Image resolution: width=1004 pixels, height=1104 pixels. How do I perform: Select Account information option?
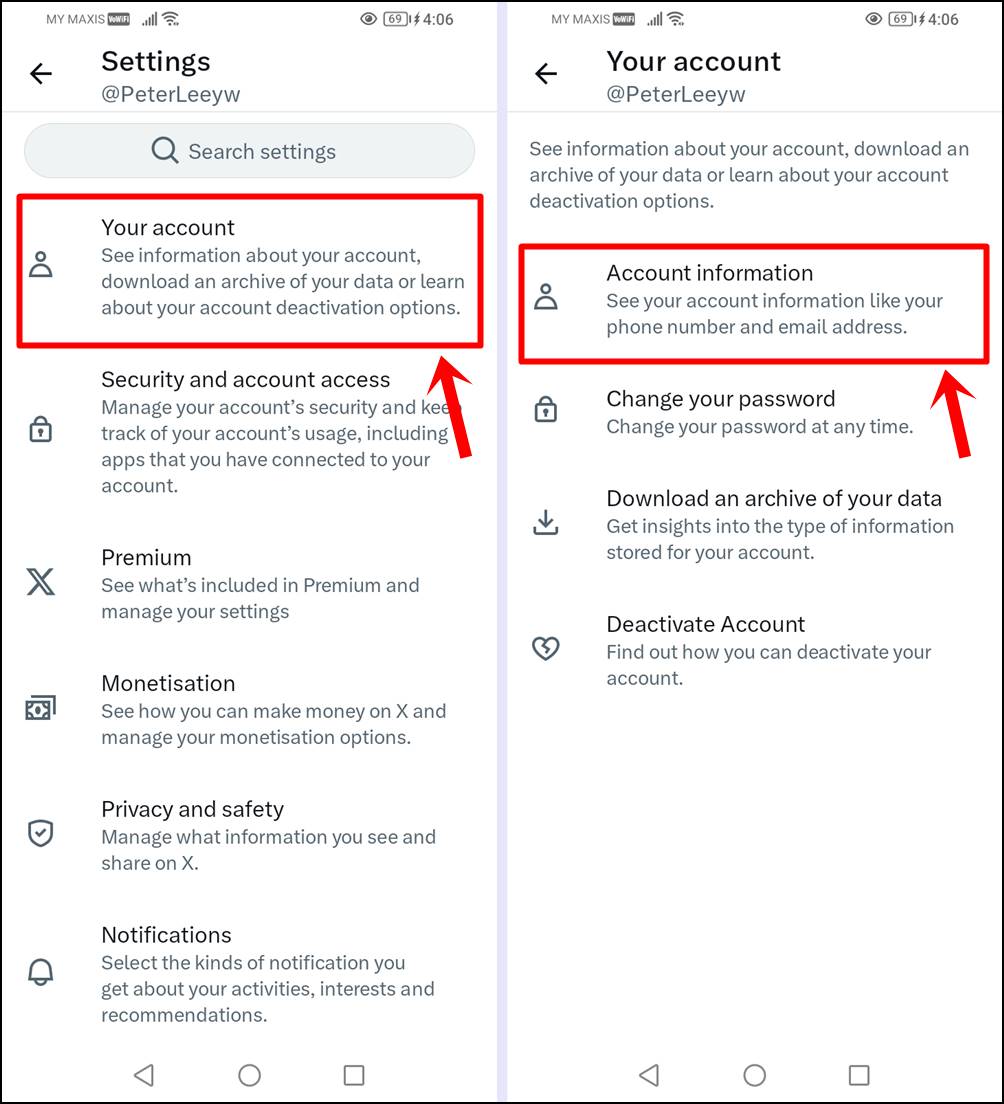point(754,299)
